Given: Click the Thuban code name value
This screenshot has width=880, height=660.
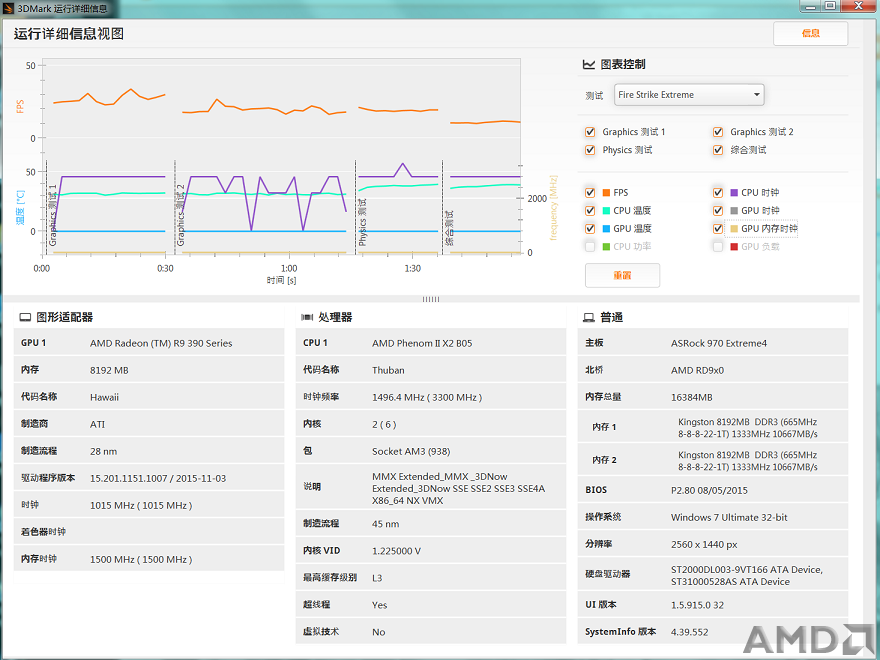Looking at the screenshot, I should pos(388,370).
